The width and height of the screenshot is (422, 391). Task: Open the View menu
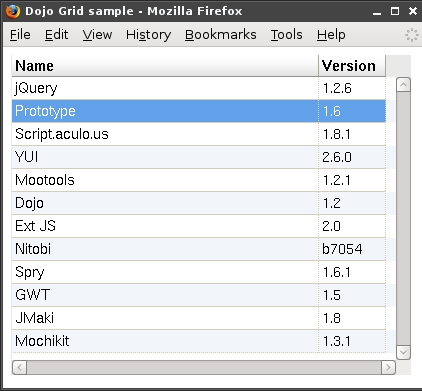(97, 35)
